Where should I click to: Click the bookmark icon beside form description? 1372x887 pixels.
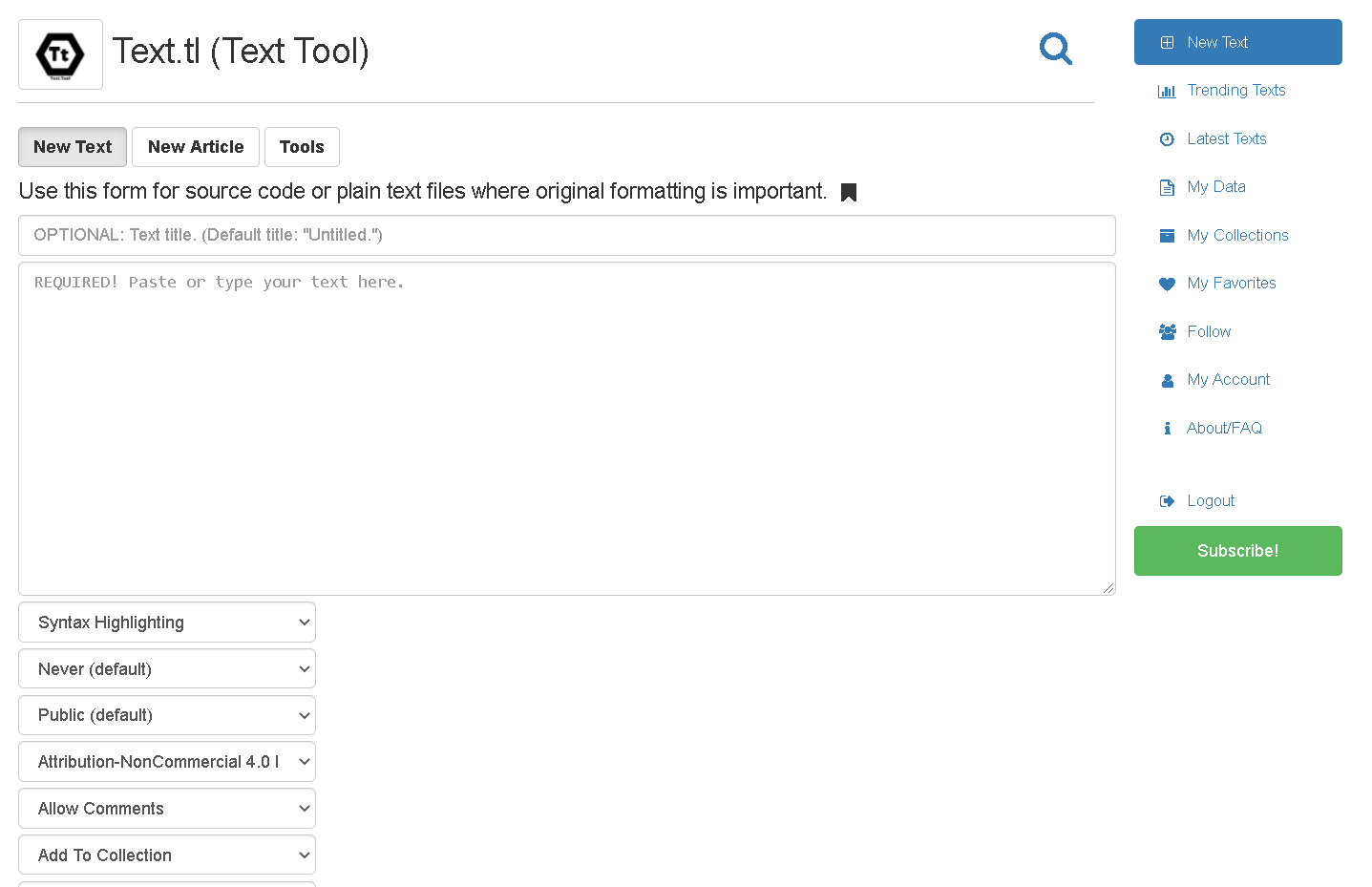(x=849, y=193)
